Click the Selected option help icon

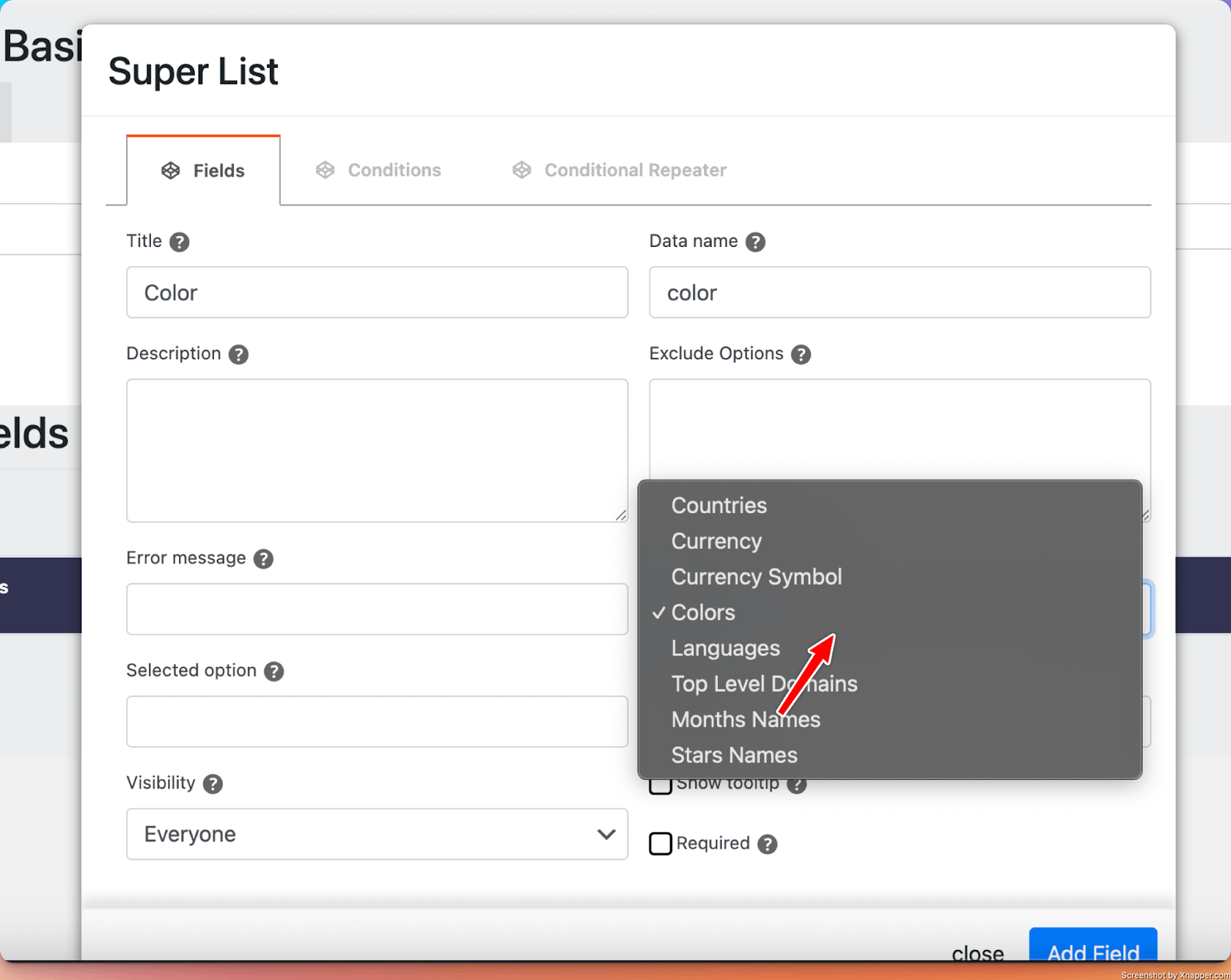(x=274, y=672)
